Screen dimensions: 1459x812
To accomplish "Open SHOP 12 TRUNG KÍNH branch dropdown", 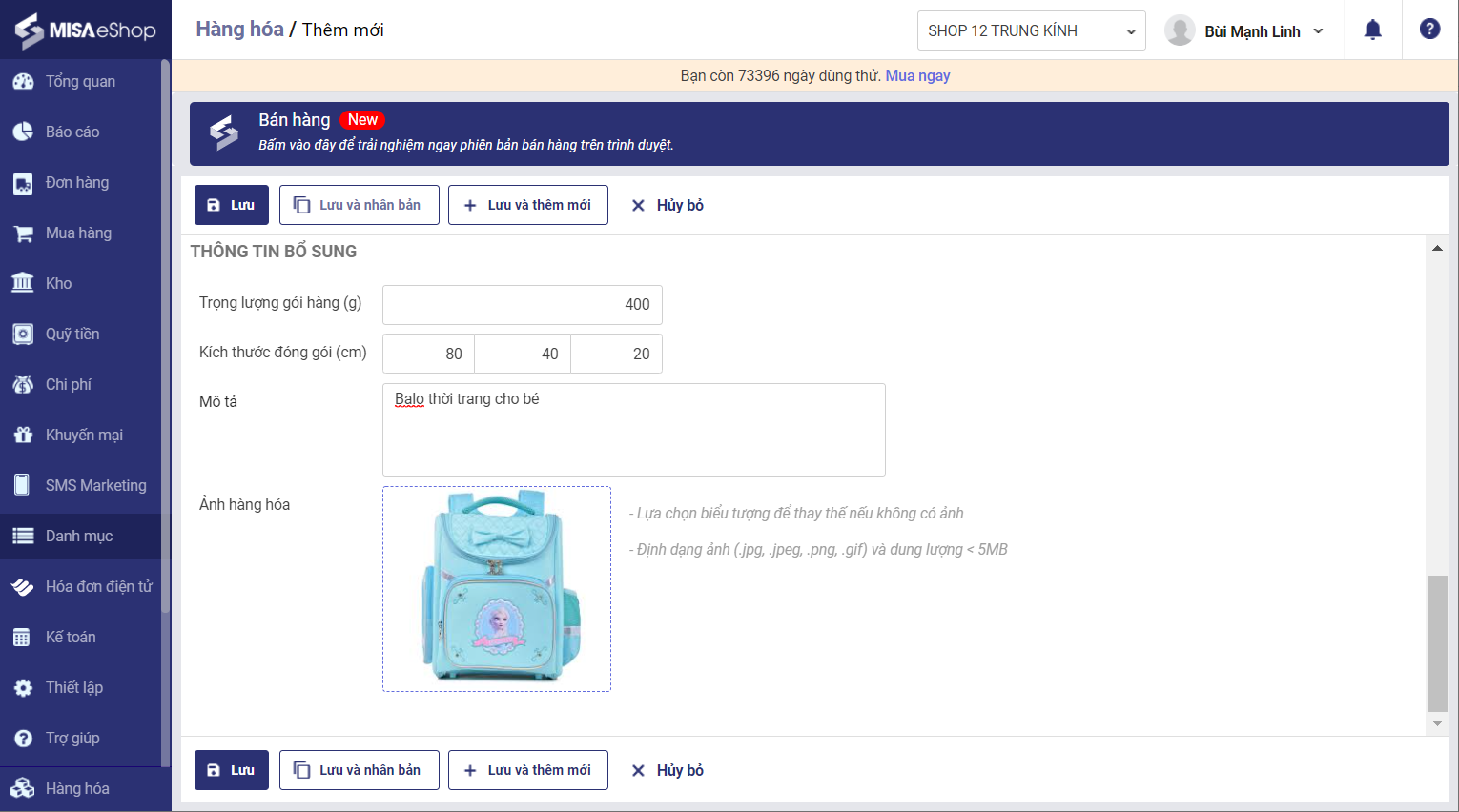I will pyautogui.click(x=1031, y=30).
